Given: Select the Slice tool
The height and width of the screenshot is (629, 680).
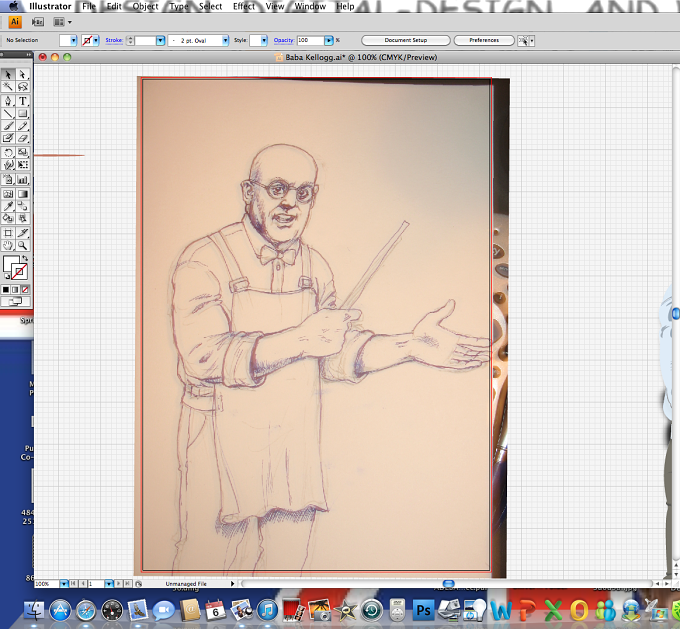Looking at the screenshot, I should [23, 233].
